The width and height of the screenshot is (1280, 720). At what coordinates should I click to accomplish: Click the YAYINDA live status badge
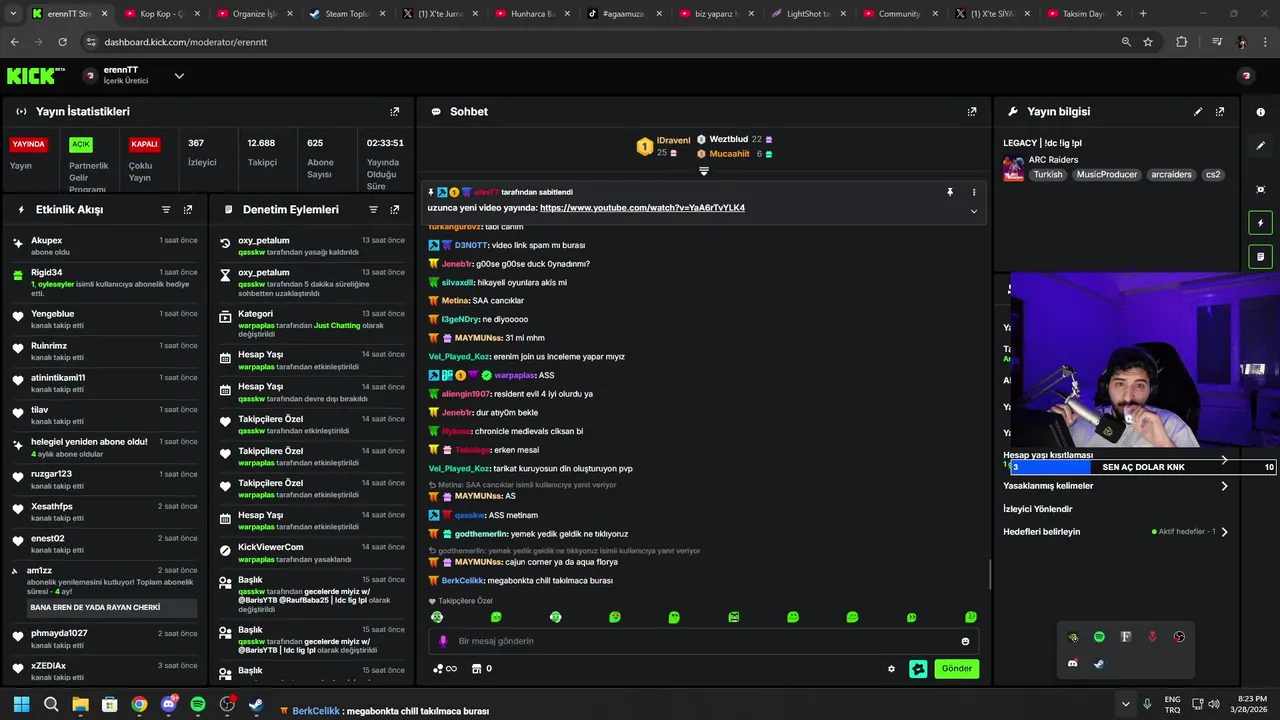29,144
